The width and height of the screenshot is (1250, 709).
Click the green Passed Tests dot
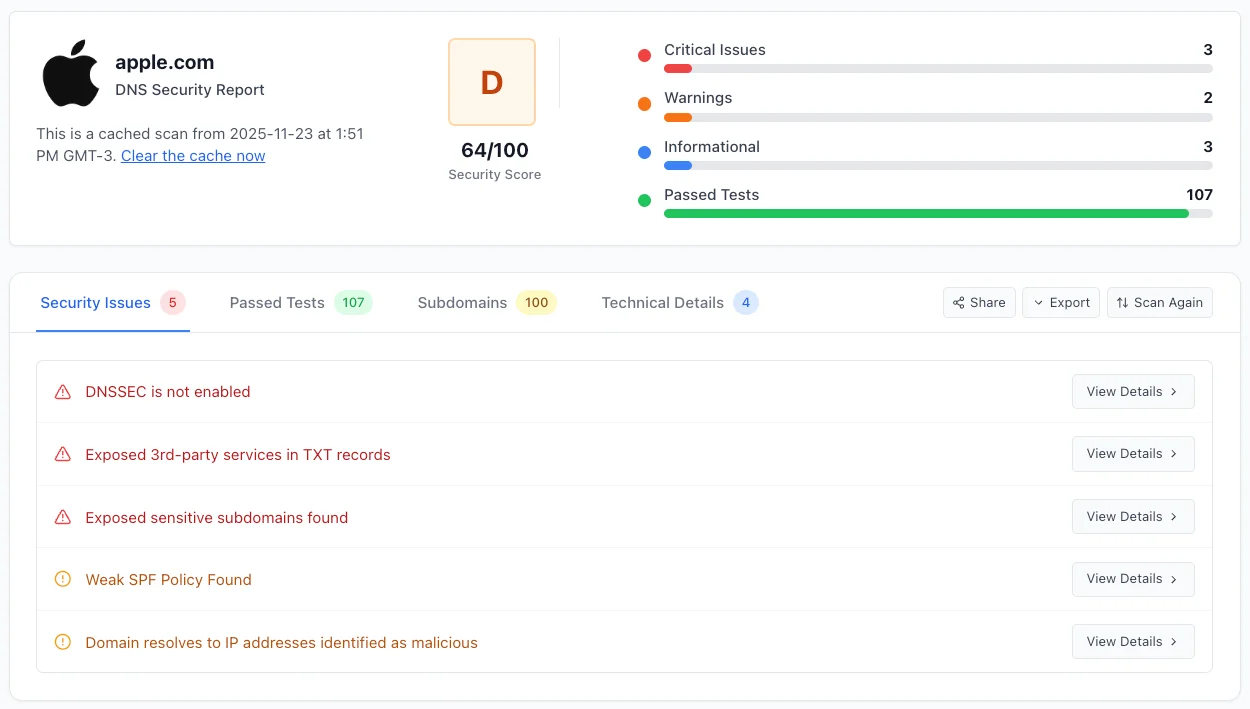tap(644, 200)
